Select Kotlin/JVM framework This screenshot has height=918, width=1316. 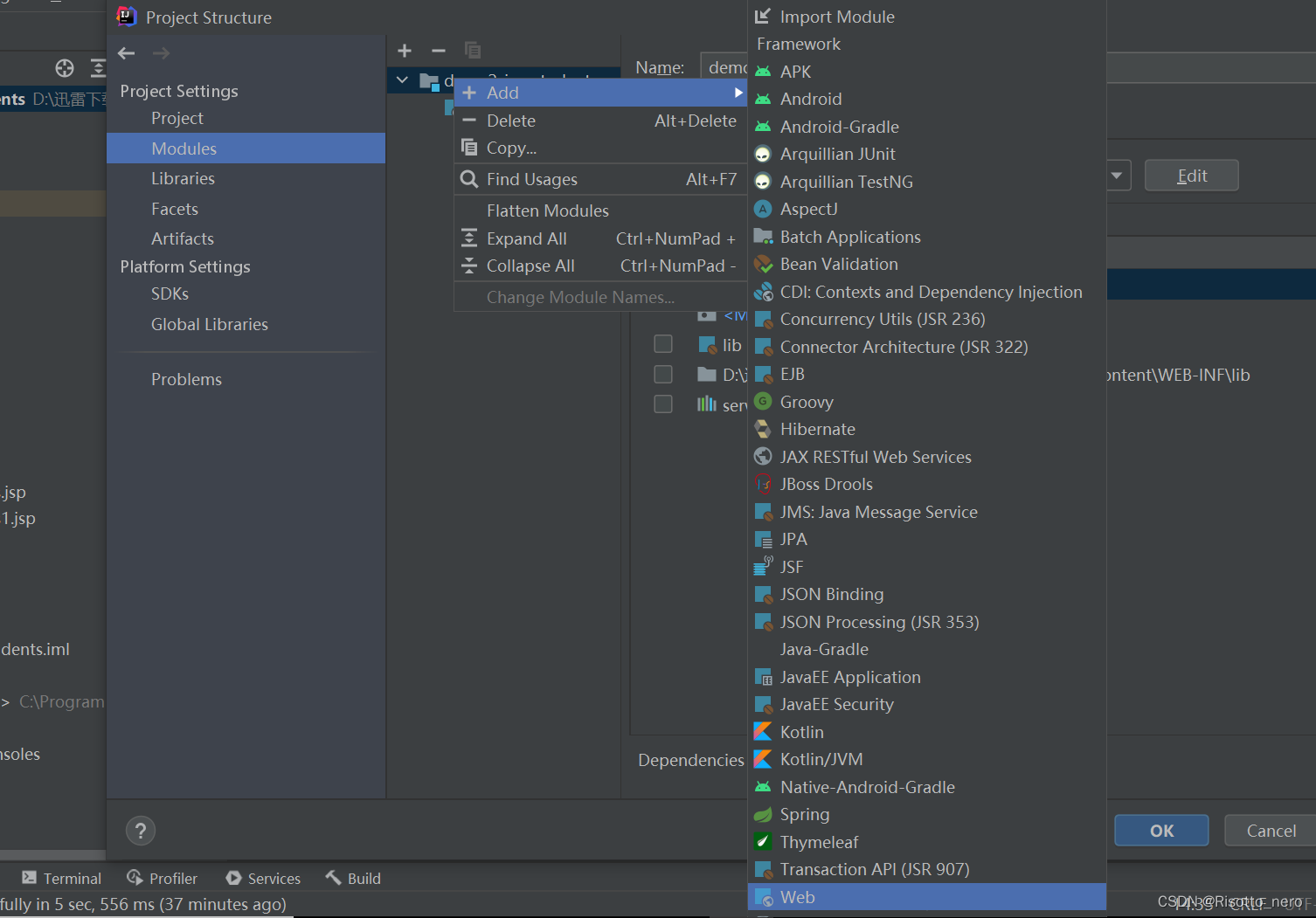(x=927, y=759)
